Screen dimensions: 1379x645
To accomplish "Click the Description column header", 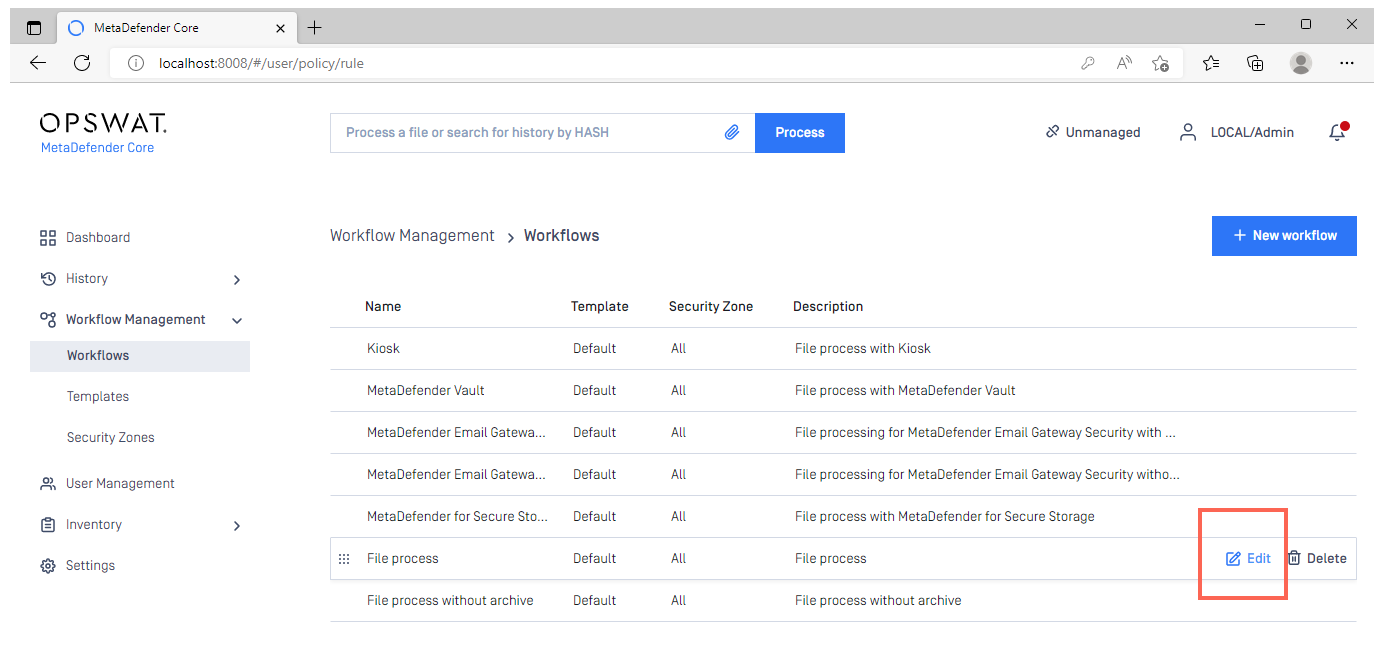I will 828,307.
